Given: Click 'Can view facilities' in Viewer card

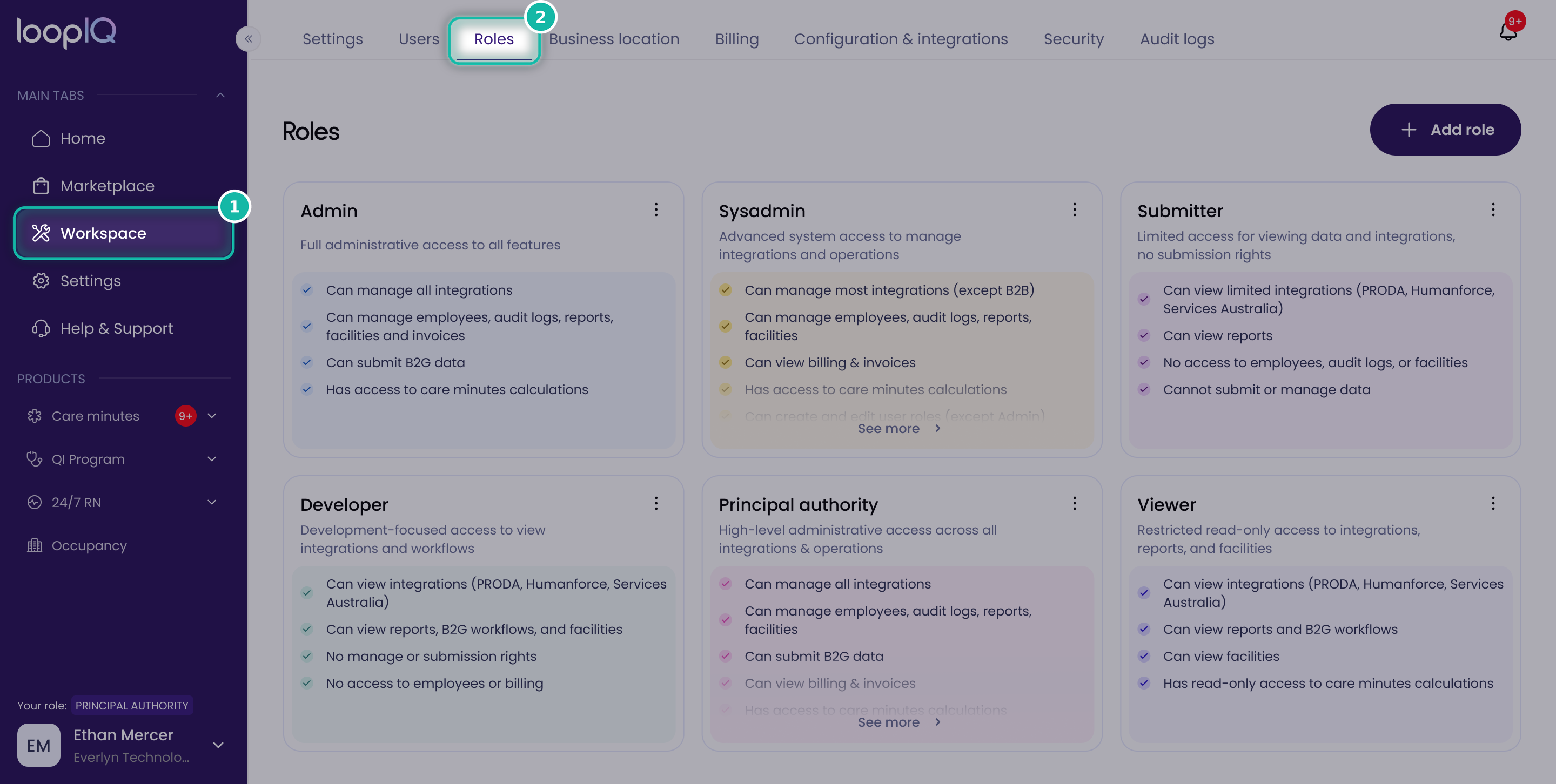Looking at the screenshot, I should coord(1221,657).
